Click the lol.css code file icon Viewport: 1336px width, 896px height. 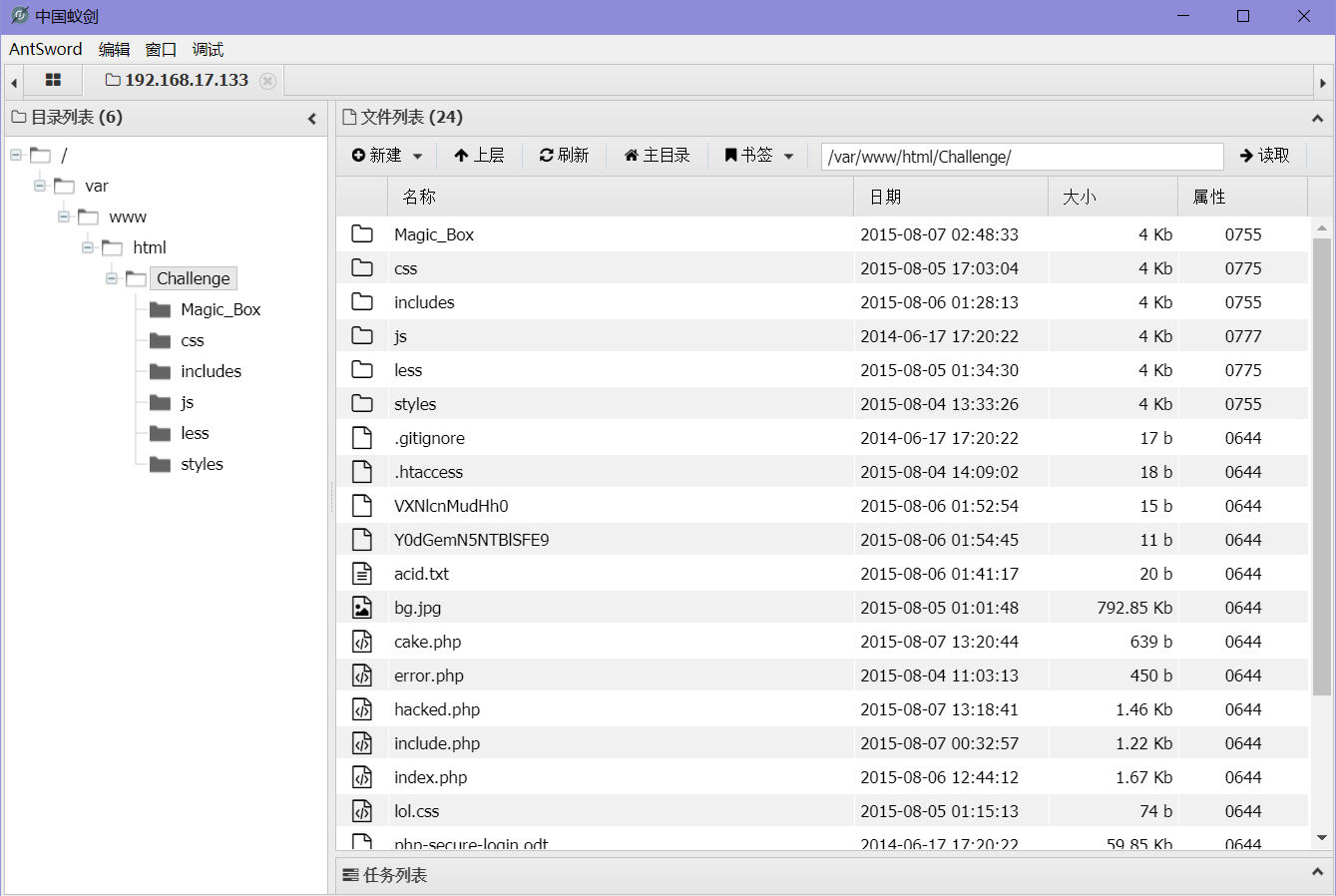[362, 810]
